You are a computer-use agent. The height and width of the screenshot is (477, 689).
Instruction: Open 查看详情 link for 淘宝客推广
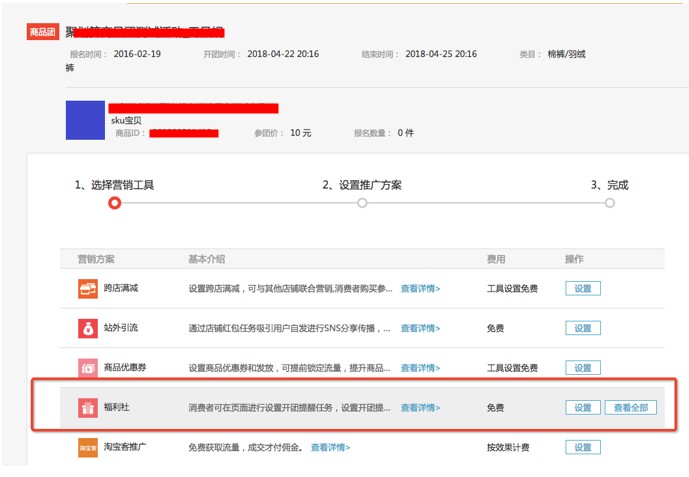point(330,447)
